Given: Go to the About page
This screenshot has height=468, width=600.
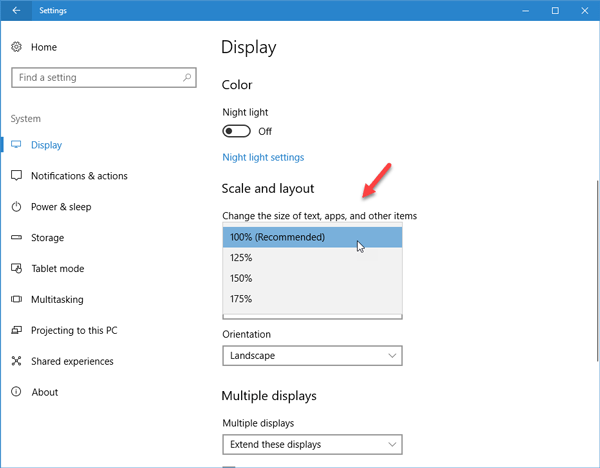Looking at the screenshot, I should pyautogui.click(x=44, y=392).
